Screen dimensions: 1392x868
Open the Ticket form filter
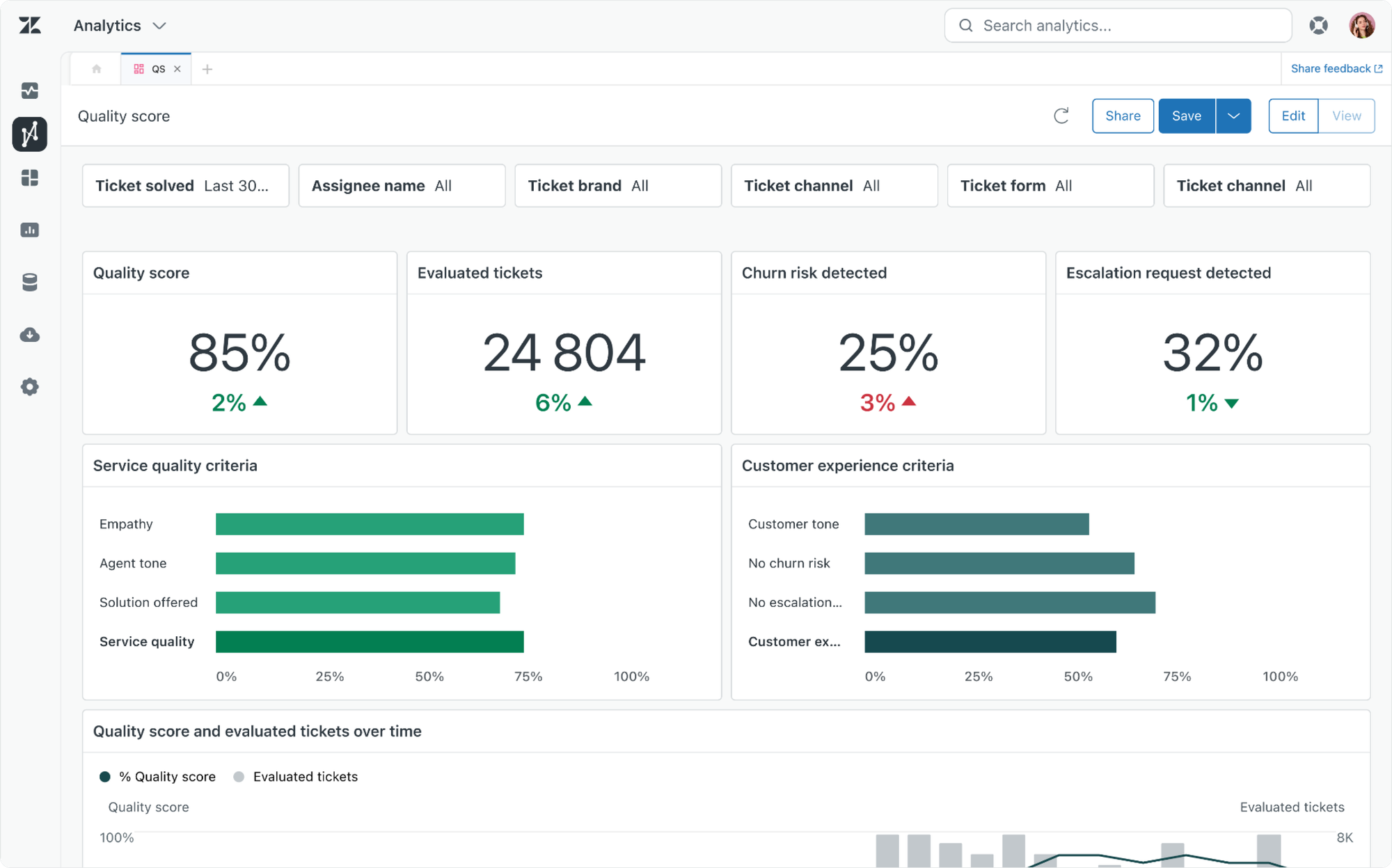pyautogui.click(x=1051, y=186)
